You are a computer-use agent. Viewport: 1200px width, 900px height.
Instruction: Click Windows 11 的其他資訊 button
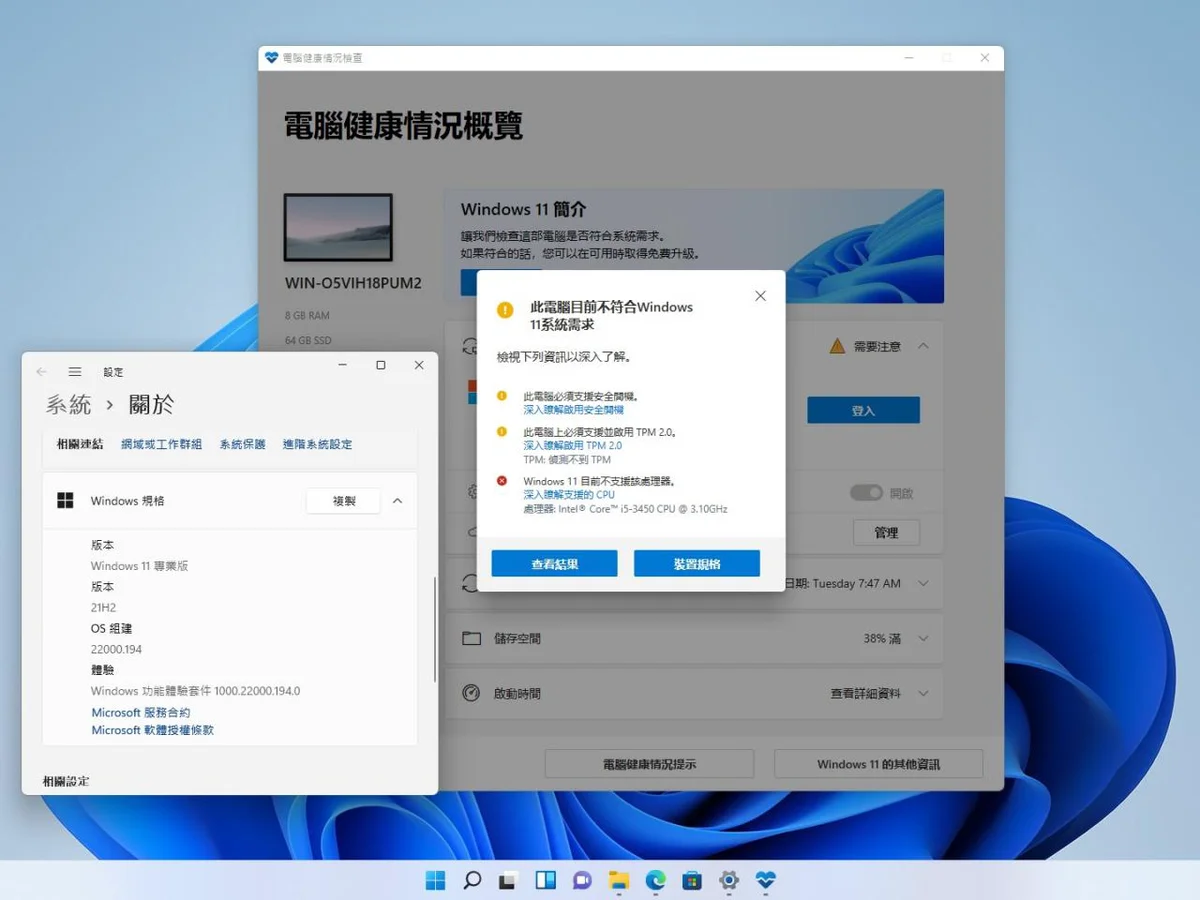click(x=879, y=764)
